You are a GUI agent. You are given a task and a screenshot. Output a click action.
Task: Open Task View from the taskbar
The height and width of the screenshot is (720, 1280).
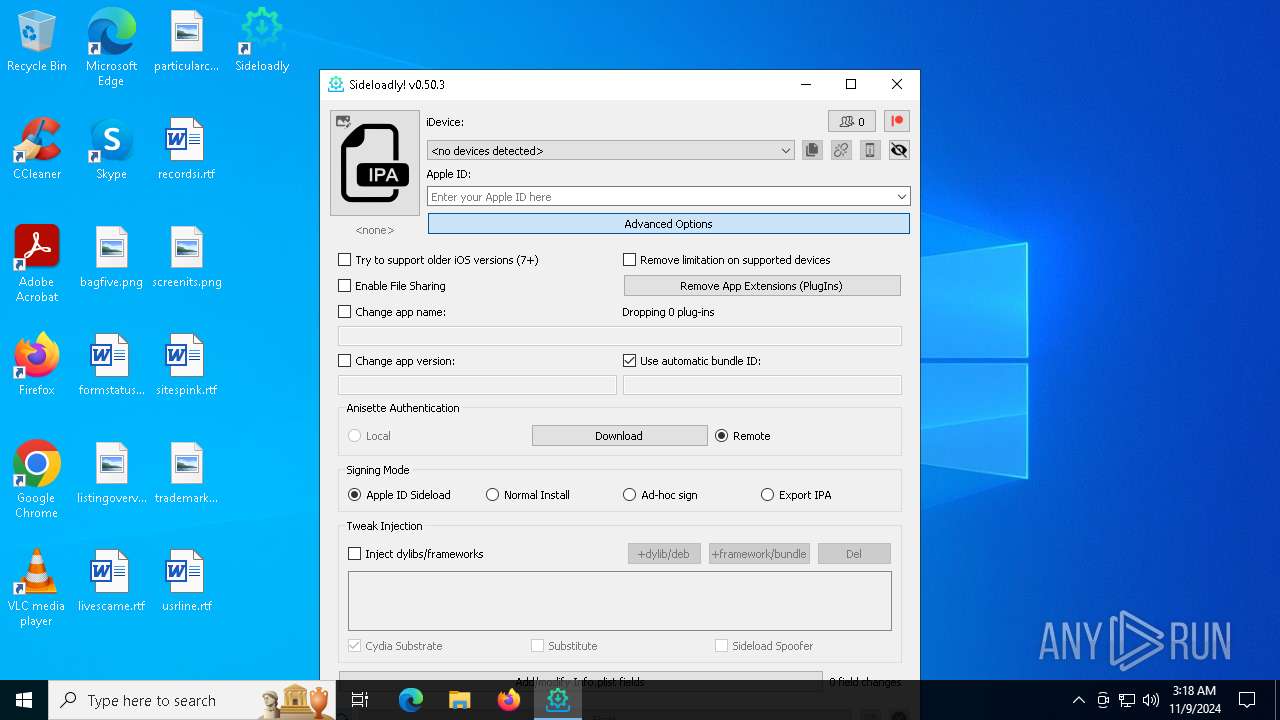pyautogui.click(x=361, y=700)
